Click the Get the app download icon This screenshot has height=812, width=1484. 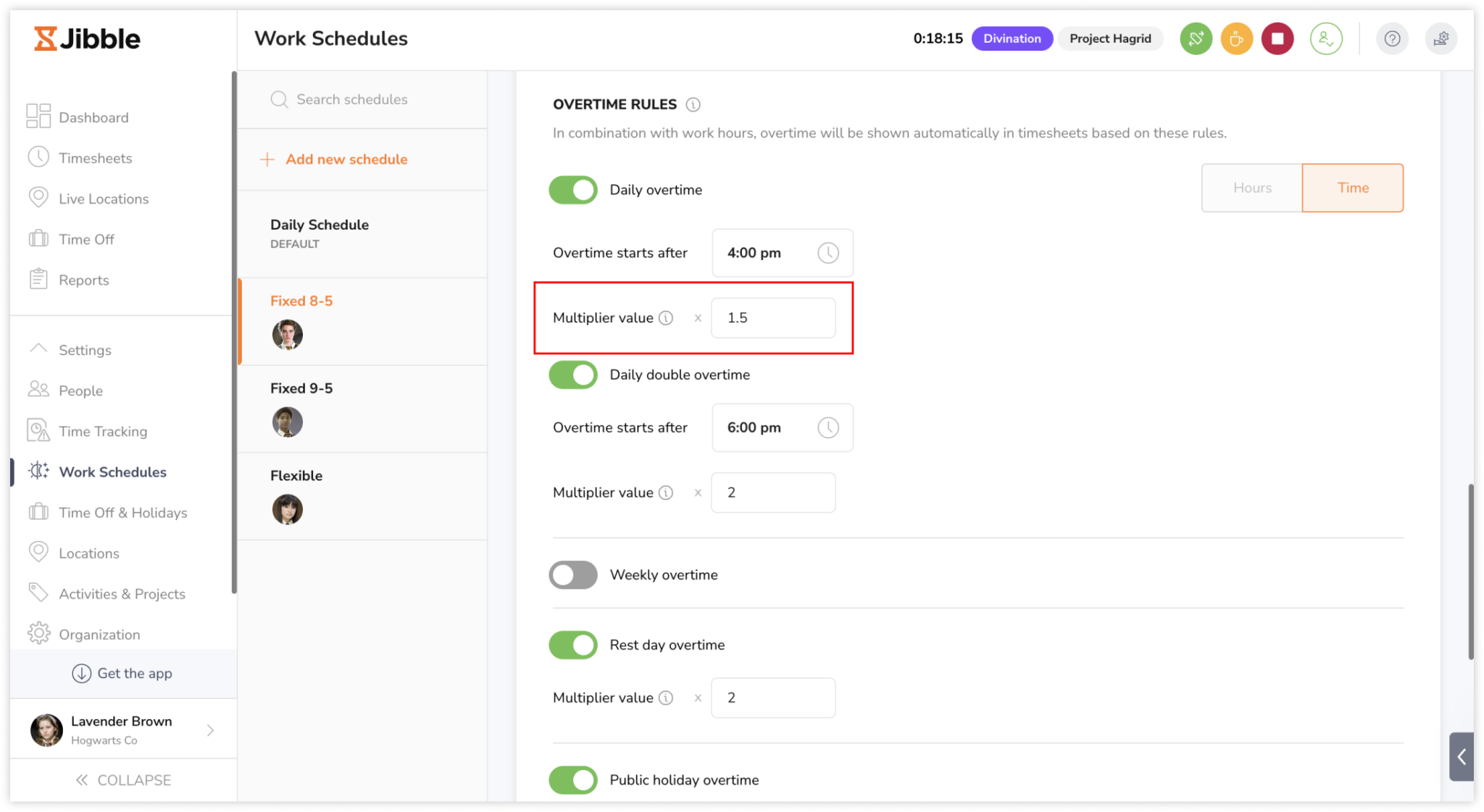tap(81, 674)
